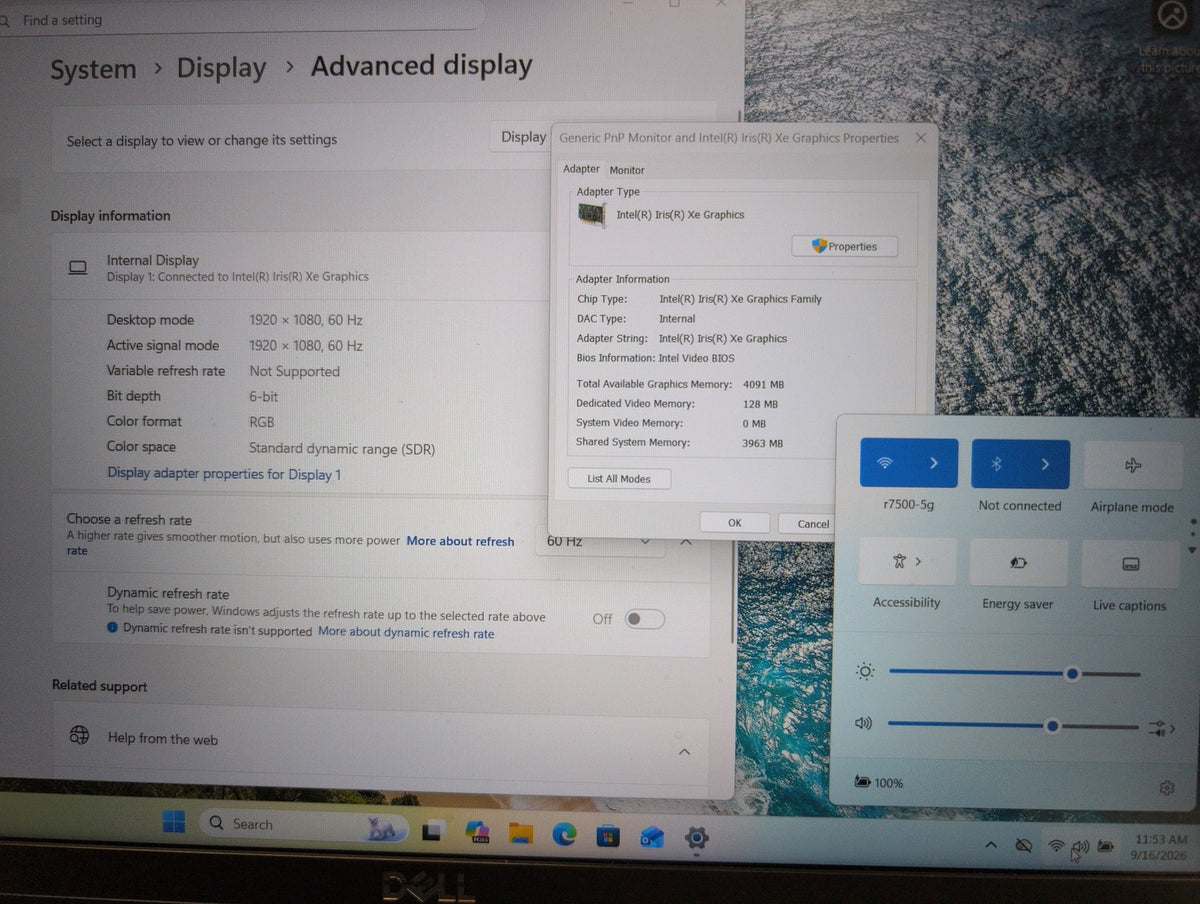Click the Wi-Fi icon in the system tray
This screenshot has height=904, width=1200.
1056,846
